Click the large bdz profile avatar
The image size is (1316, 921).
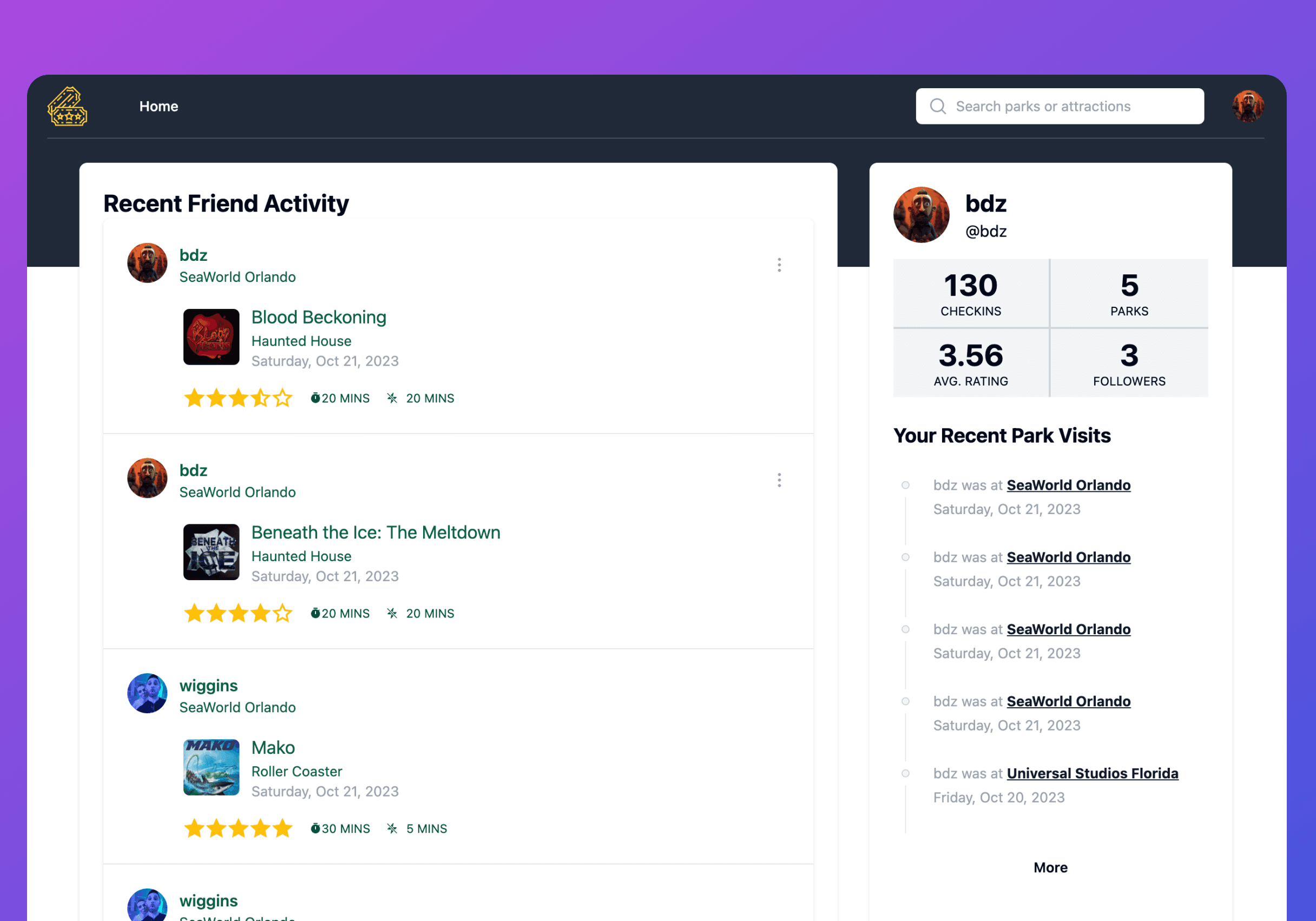(921, 215)
